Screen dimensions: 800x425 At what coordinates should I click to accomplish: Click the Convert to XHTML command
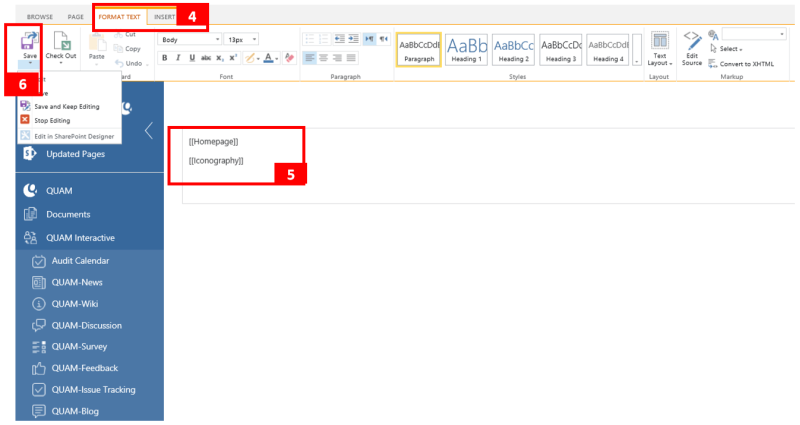coord(741,64)
